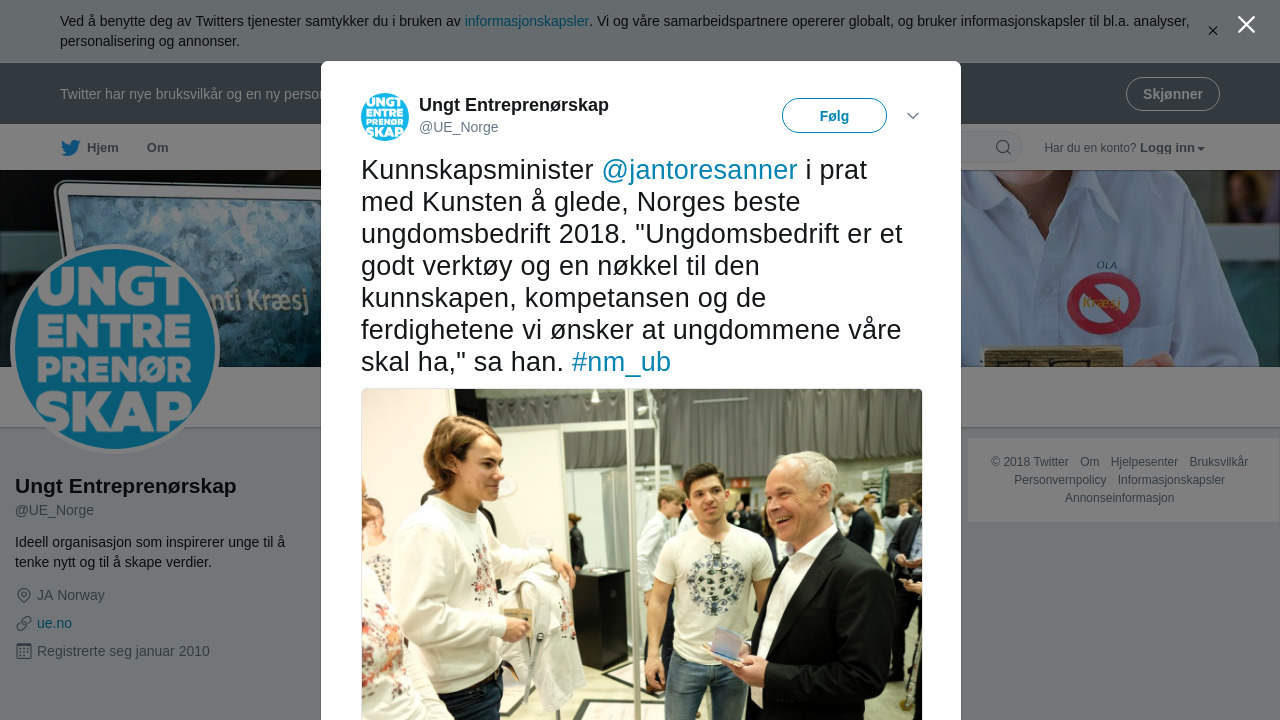Viewport: 1280px width, 720px height.
Task: Click the tweet author's round avatar
Action: [385, 117]
